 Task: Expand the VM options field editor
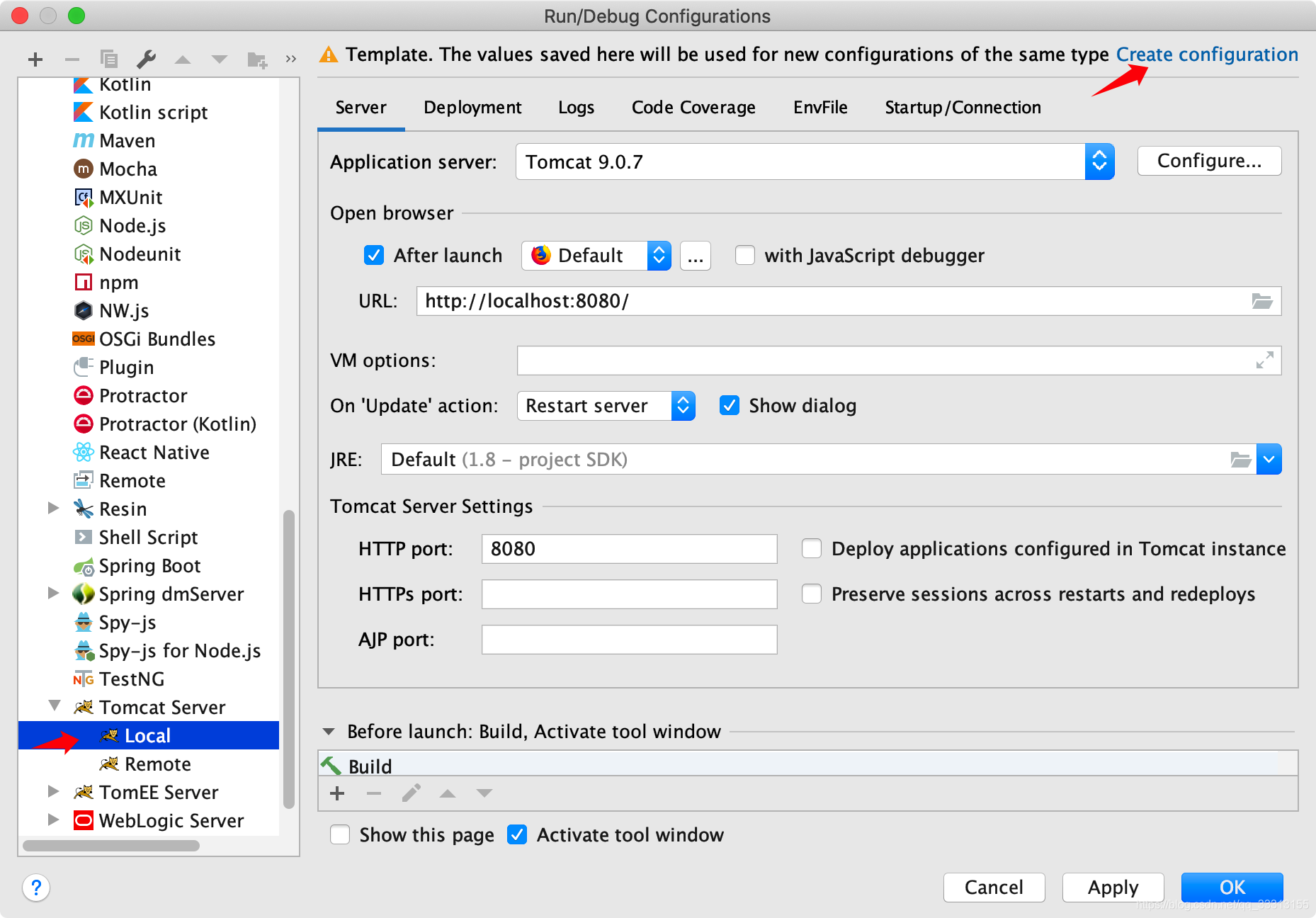(1264, 360)
